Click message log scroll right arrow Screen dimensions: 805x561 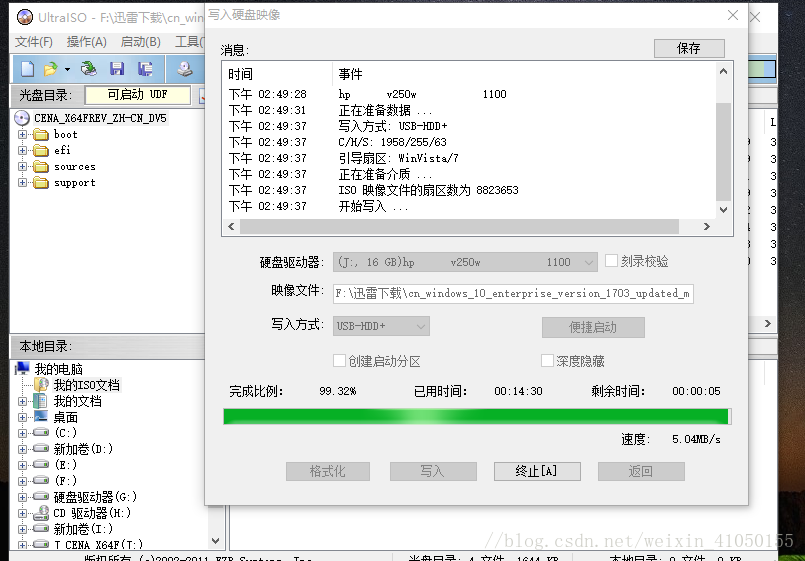click(706, 226)
